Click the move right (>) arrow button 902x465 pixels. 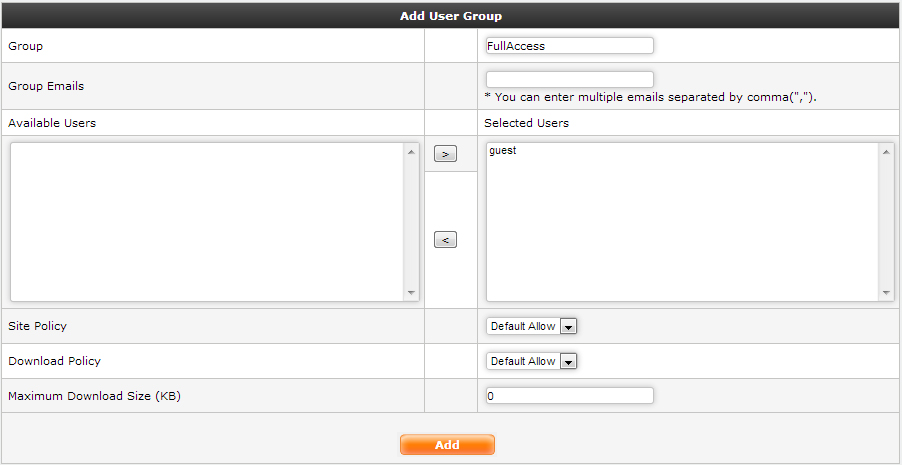(445, 154)
